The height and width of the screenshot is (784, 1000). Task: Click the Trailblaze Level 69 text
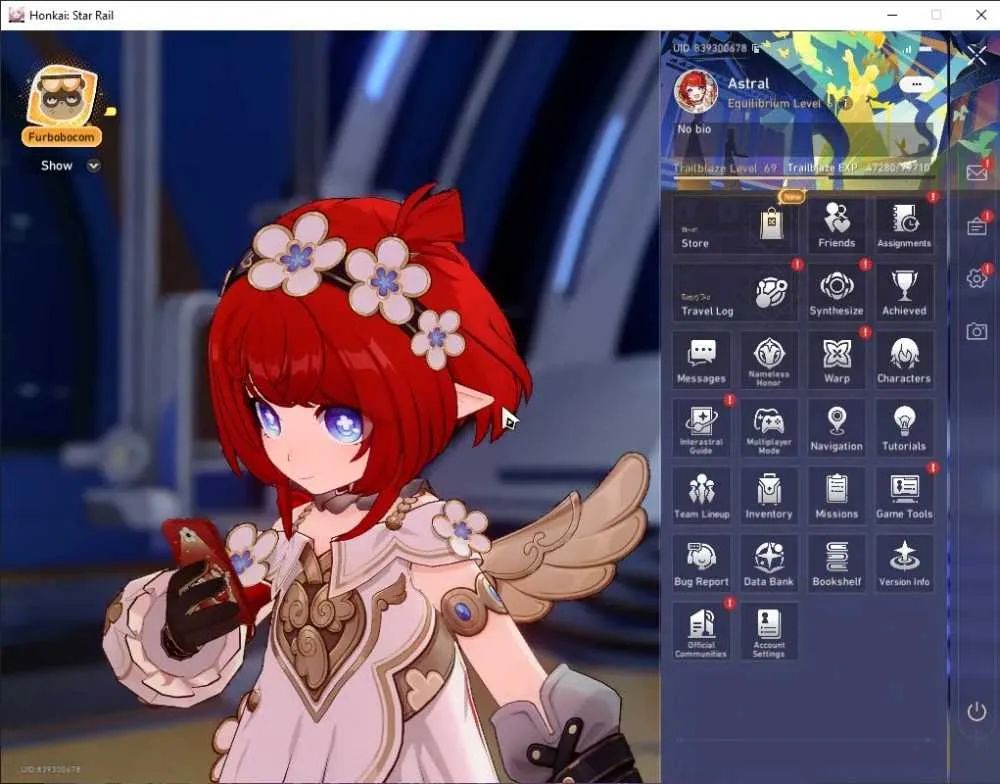[725, 168]
